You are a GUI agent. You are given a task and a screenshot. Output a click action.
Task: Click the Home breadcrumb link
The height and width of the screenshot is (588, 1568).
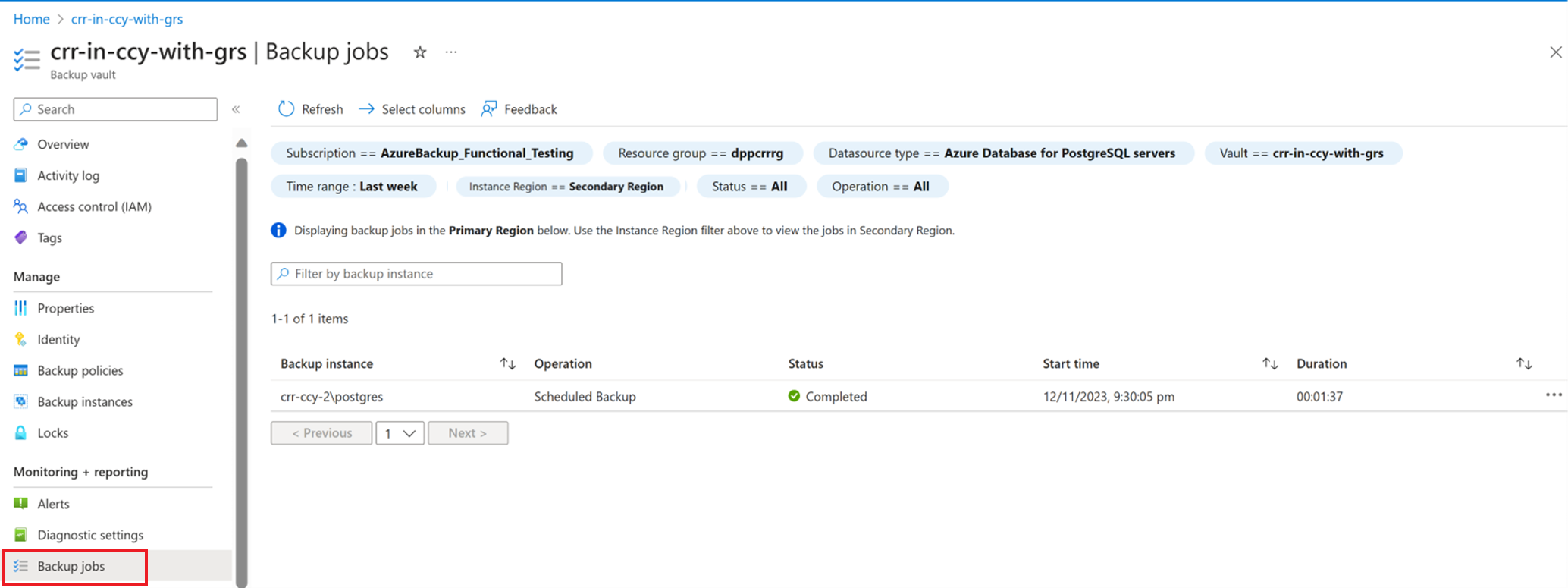pyautogui.click(x=31, y=19)
